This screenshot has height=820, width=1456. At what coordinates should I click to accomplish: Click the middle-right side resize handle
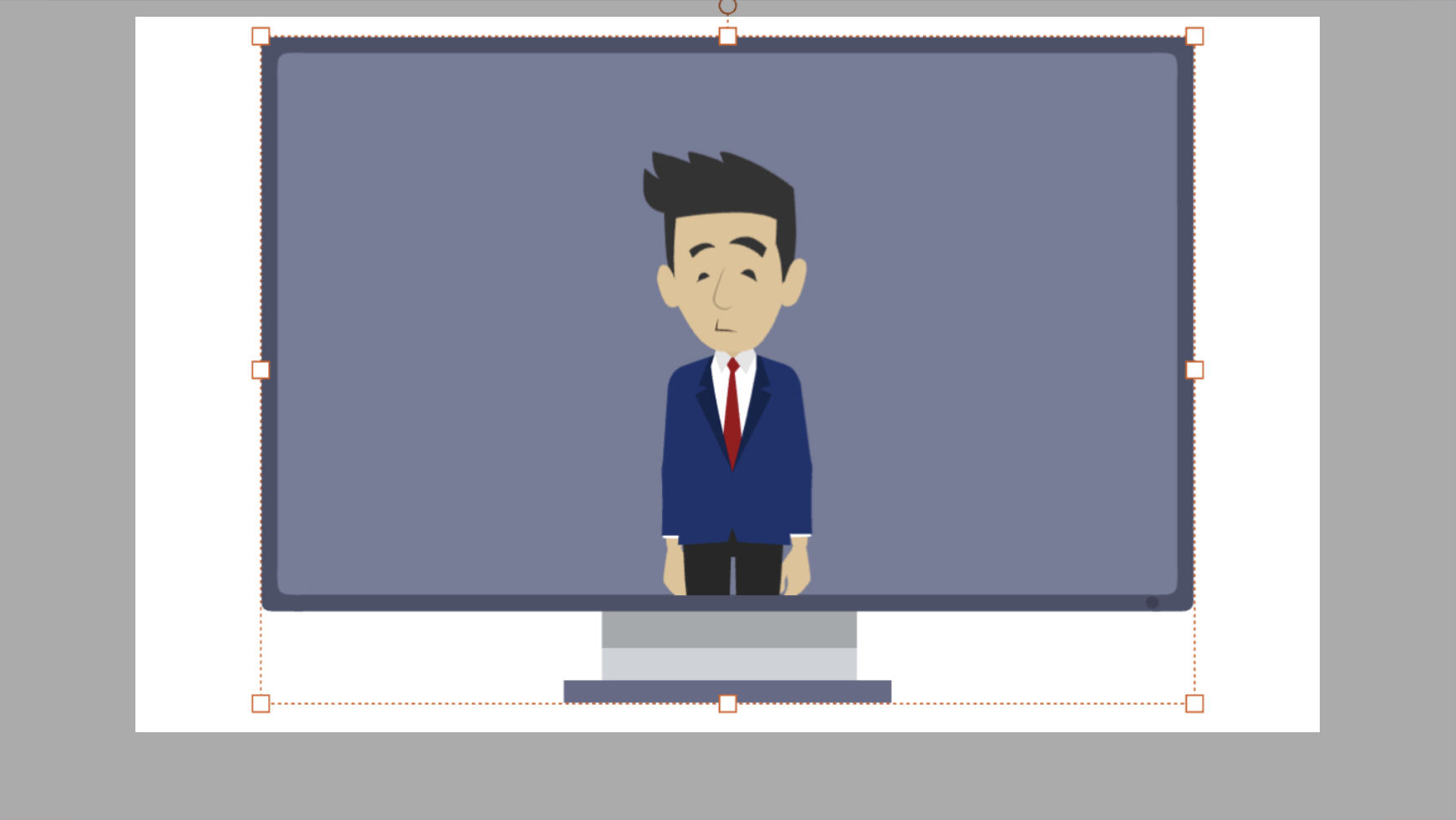1194,369
